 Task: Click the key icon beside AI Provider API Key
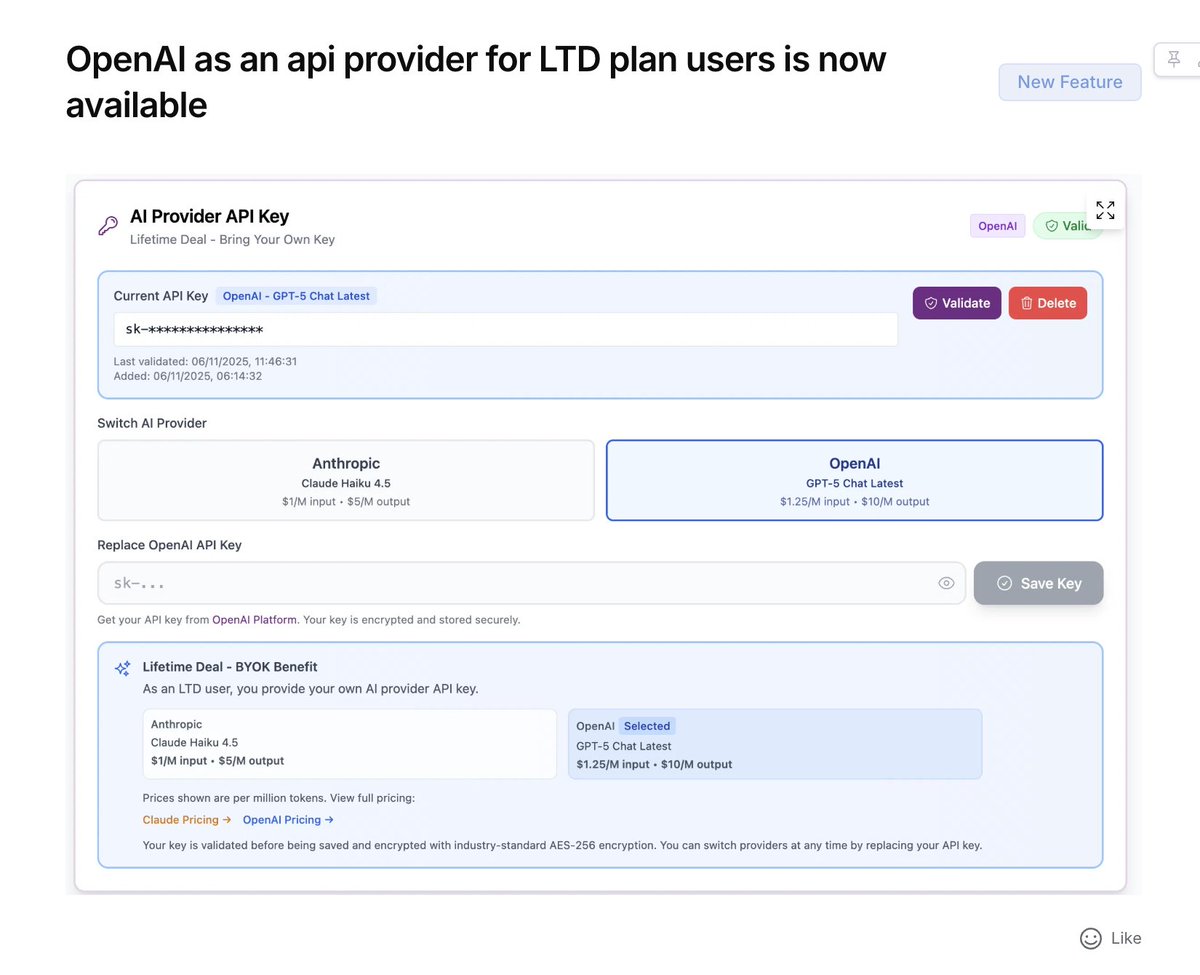click(108, 226)
